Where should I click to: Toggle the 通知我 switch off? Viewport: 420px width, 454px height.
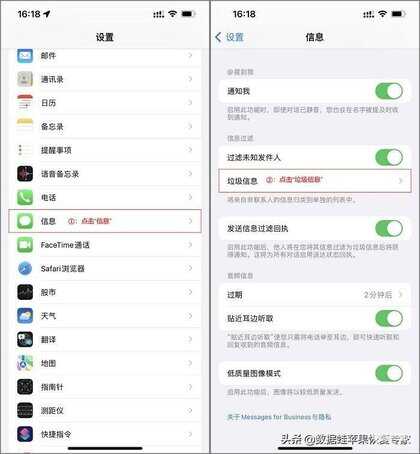(x=389, y=91)
